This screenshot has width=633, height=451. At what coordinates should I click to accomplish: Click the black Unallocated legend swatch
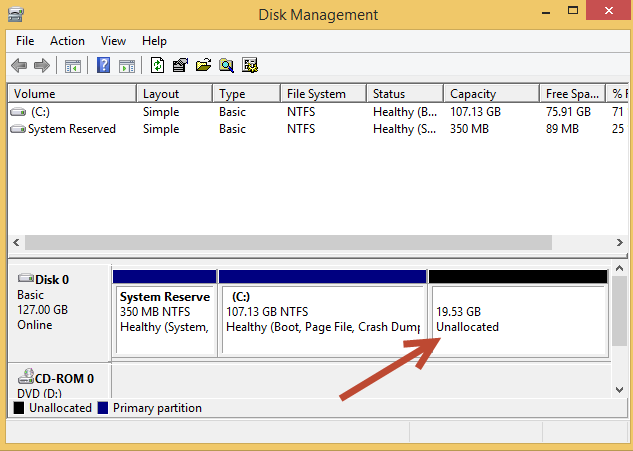coord(19,408)
